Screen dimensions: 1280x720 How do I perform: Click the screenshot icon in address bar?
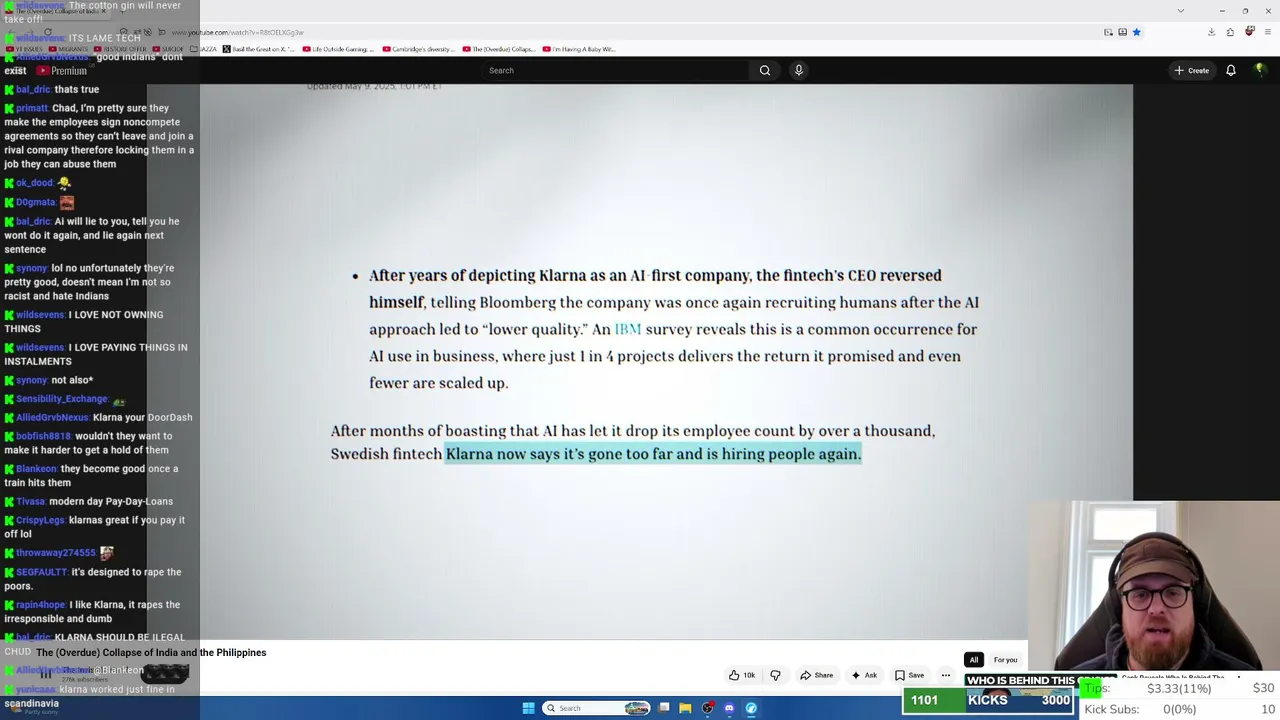1122,32
